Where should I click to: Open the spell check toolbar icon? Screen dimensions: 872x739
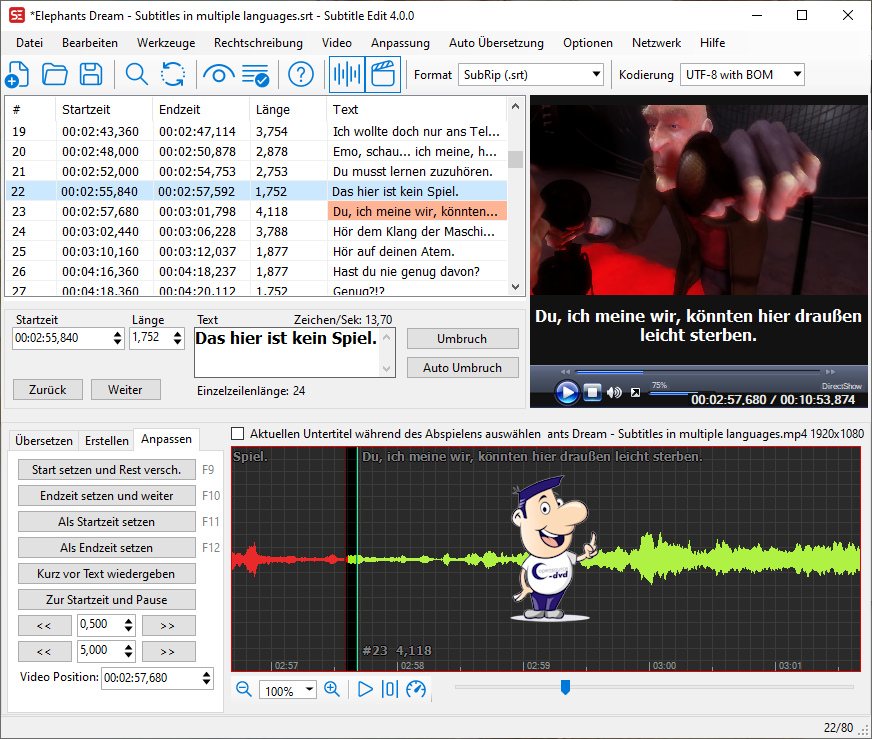[x=256, y=75]
